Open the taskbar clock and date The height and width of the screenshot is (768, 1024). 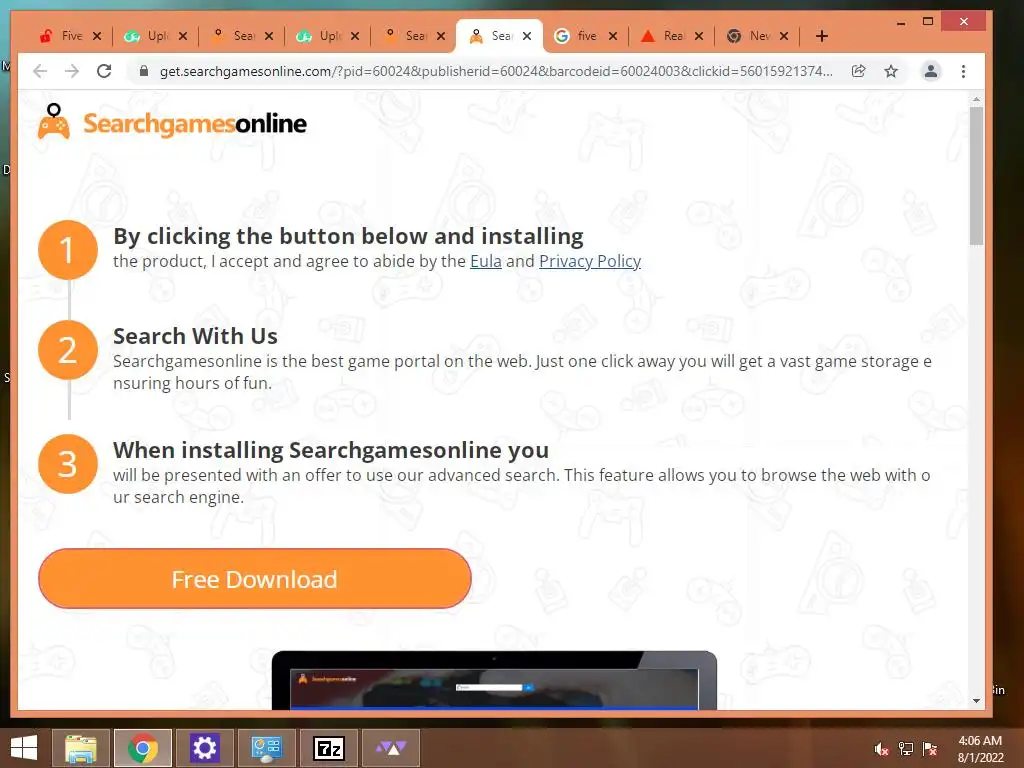coord(980,749)
